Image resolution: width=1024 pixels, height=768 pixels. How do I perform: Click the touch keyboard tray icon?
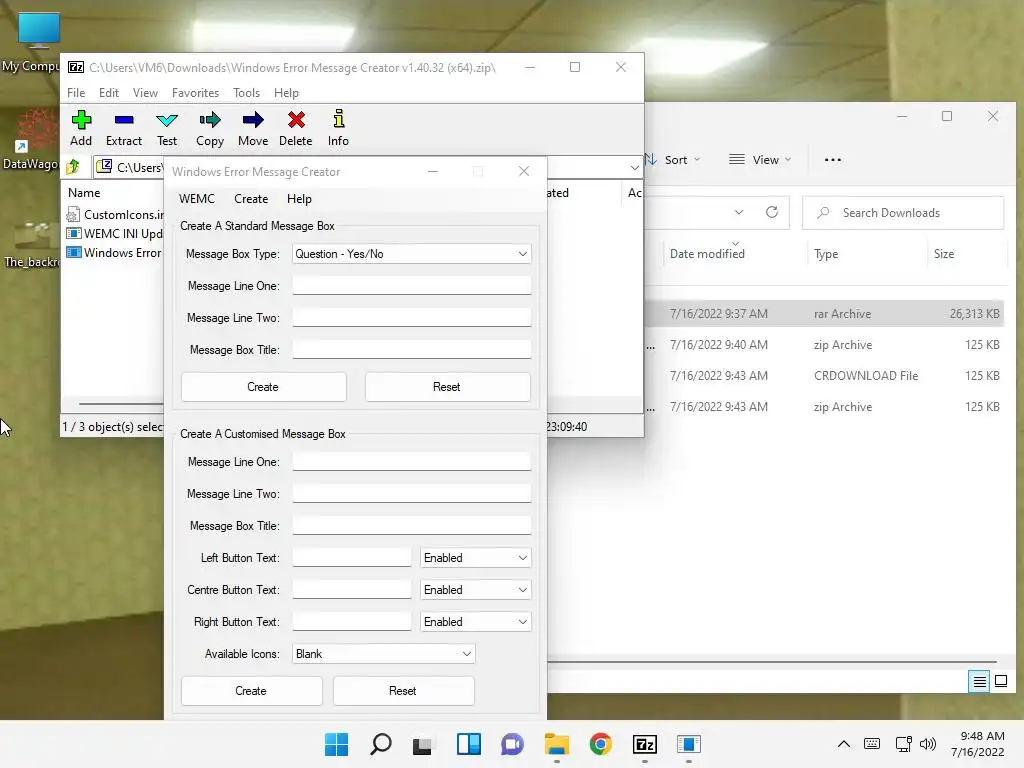(872, 743)
